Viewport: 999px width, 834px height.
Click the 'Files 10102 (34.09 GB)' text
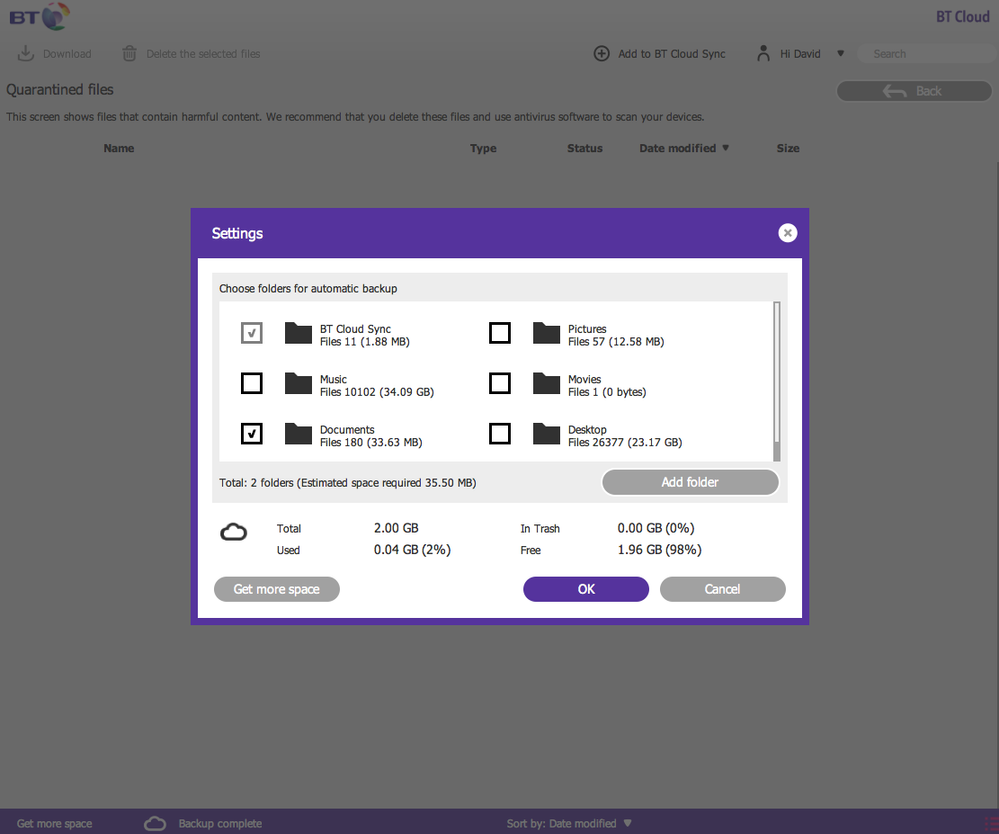[377, 392]
